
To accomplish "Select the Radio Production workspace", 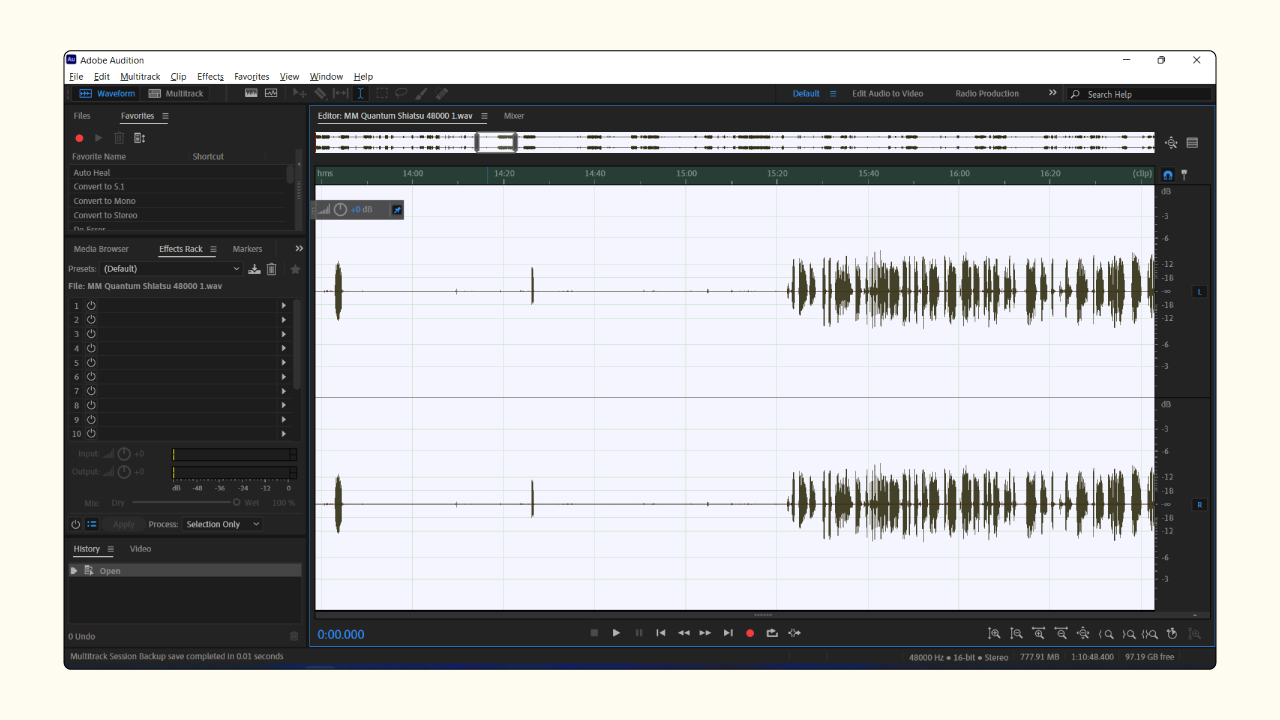I will pos(987,94).
